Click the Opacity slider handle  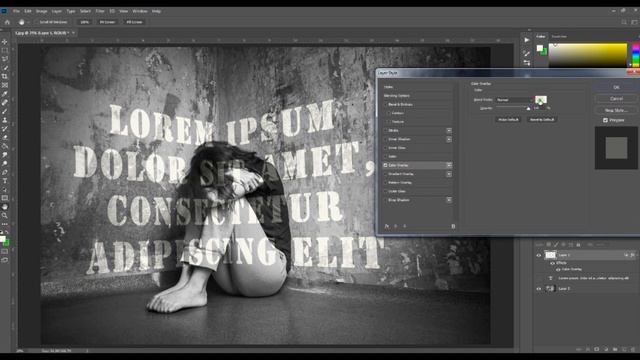point(528,109)
